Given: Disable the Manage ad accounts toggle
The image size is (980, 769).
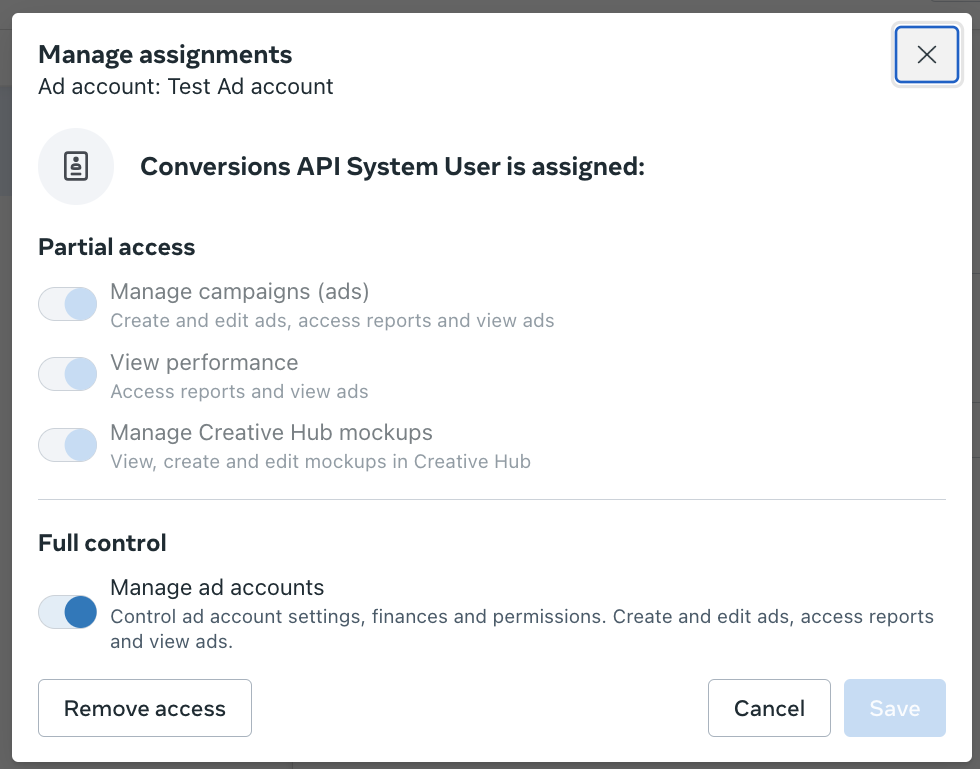Looking at the screenshot, I should [x=68, y=612].
